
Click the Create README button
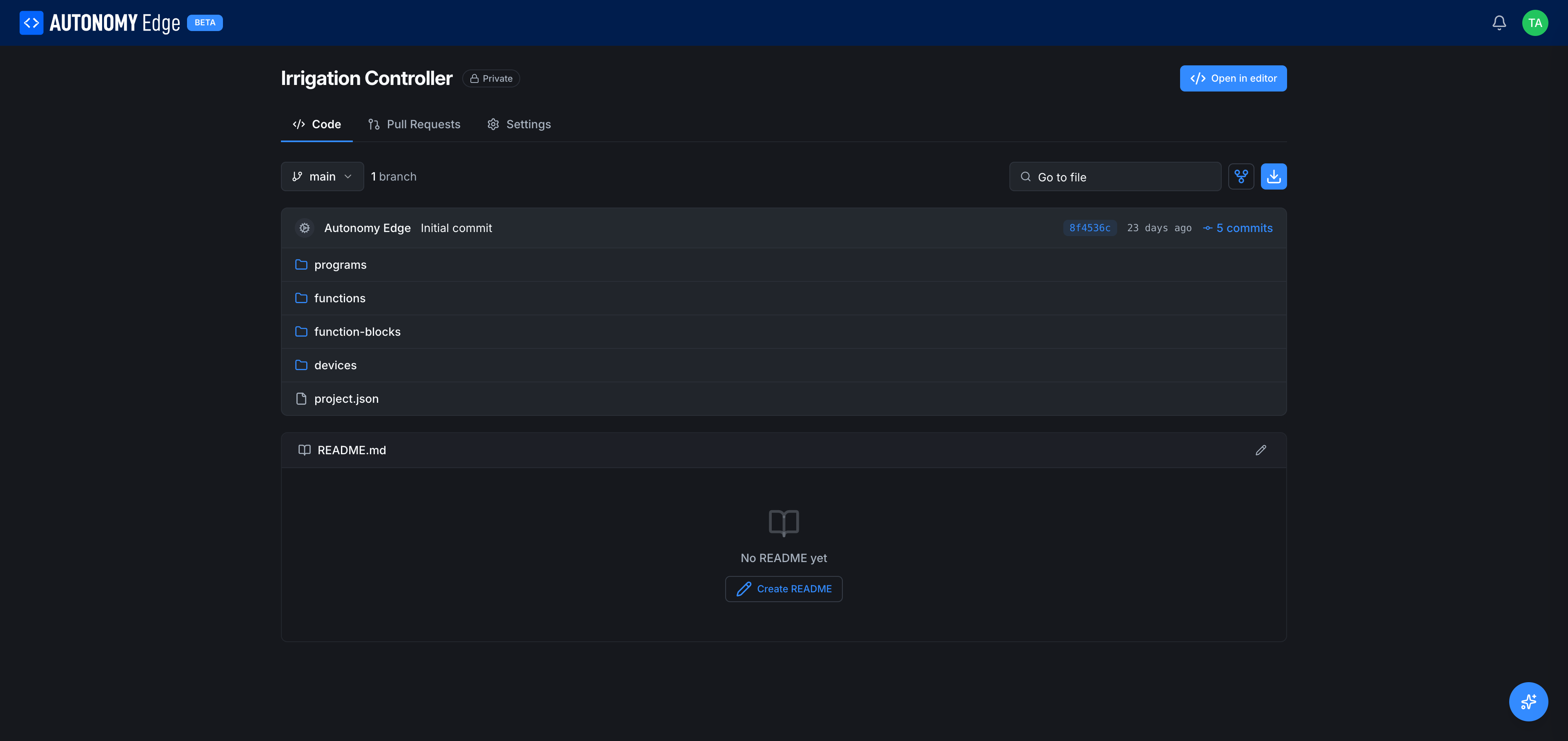pos(784,589)
